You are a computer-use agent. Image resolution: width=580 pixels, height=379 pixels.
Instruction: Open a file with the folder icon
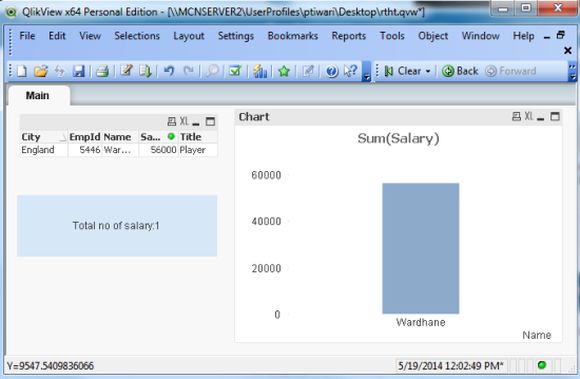[41, 71]
